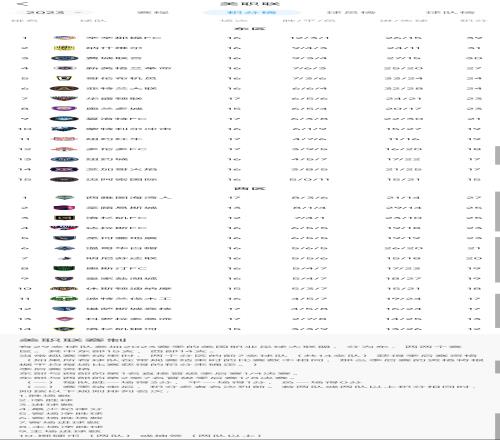Click the yellow logo of East rank 2
The height and width of the screenshot is (440, 500).
(64, 48)
